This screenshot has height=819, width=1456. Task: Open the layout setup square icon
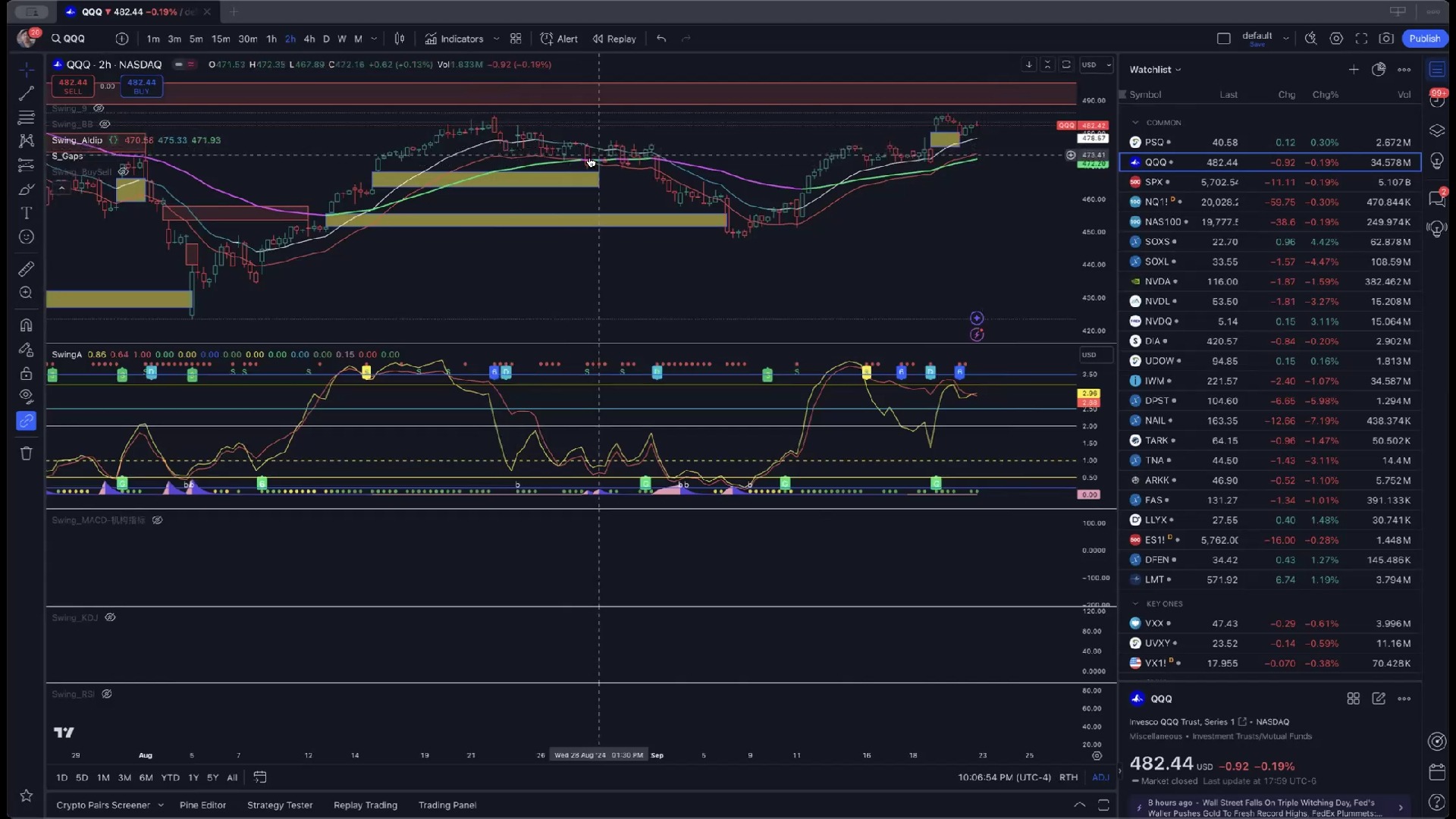click(x=1223, y=39)
